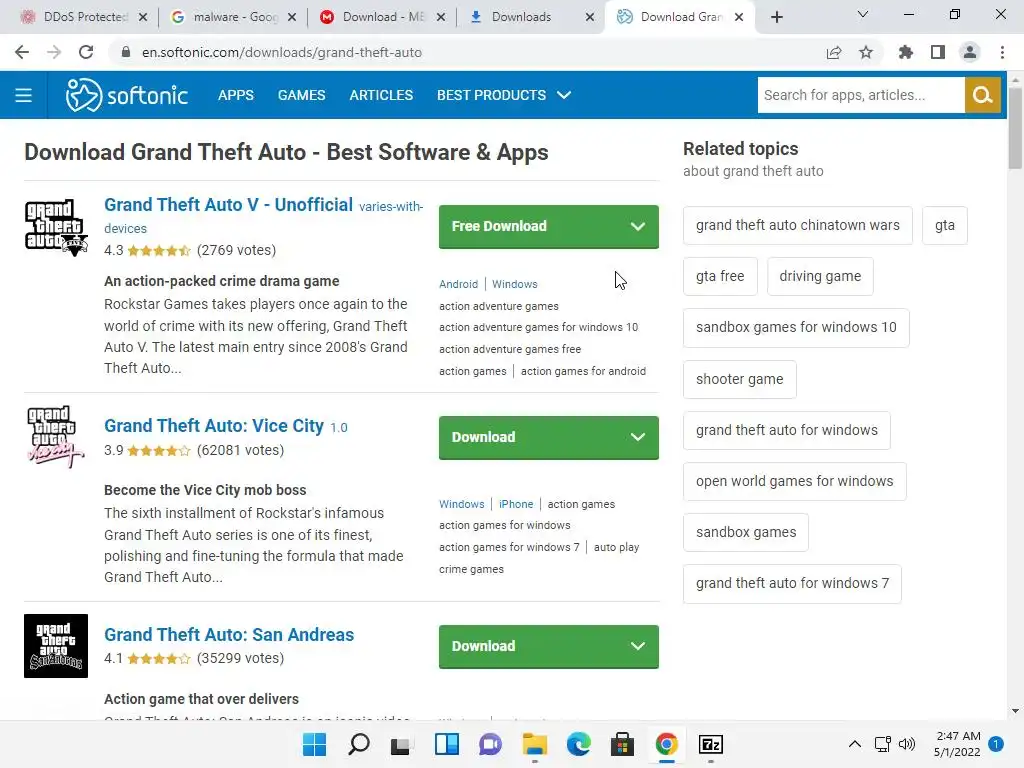Open Grand Theft Auto V - Unofficial link
Screen dimensions: 1024x768
[x=229, y=205]
